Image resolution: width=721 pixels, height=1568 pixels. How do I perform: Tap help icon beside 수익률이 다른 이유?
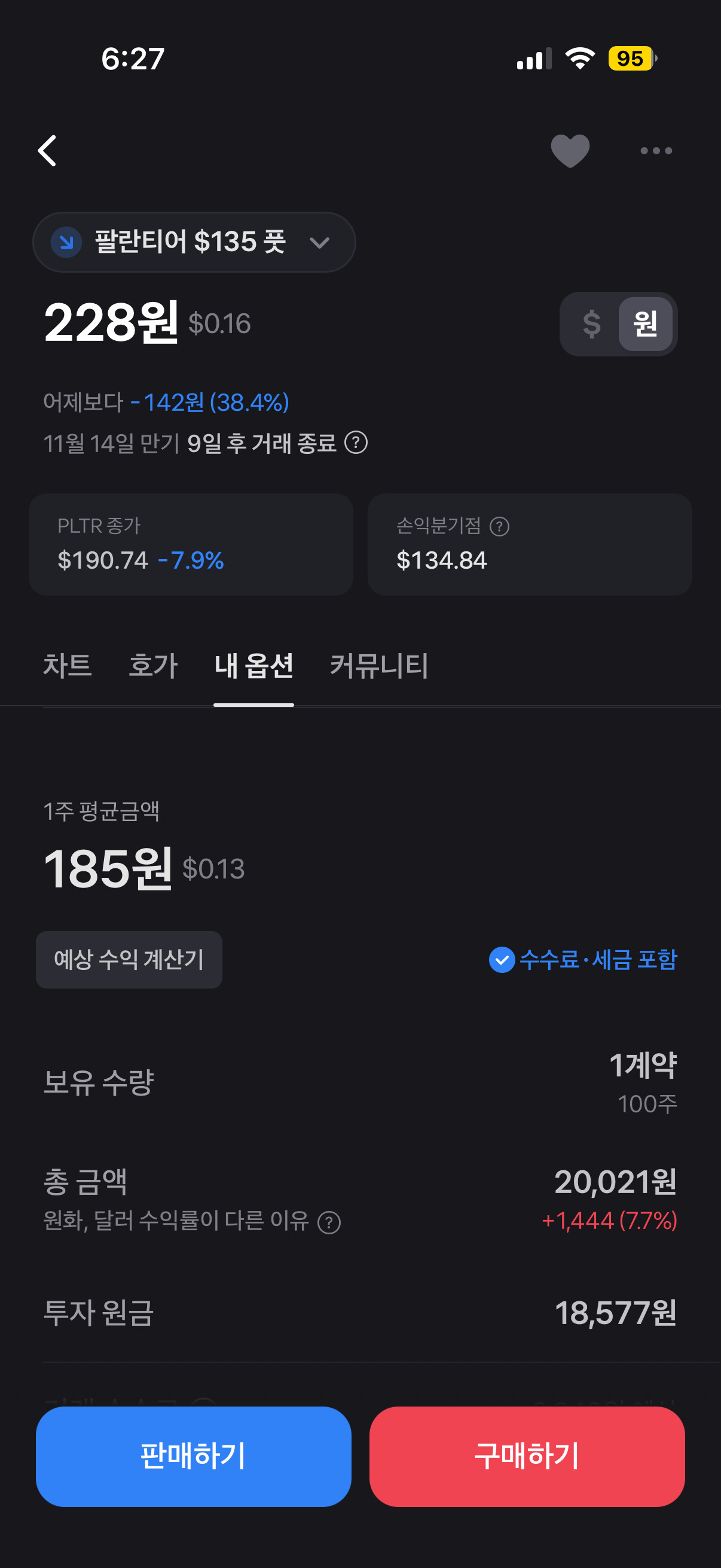point(329,1222)
